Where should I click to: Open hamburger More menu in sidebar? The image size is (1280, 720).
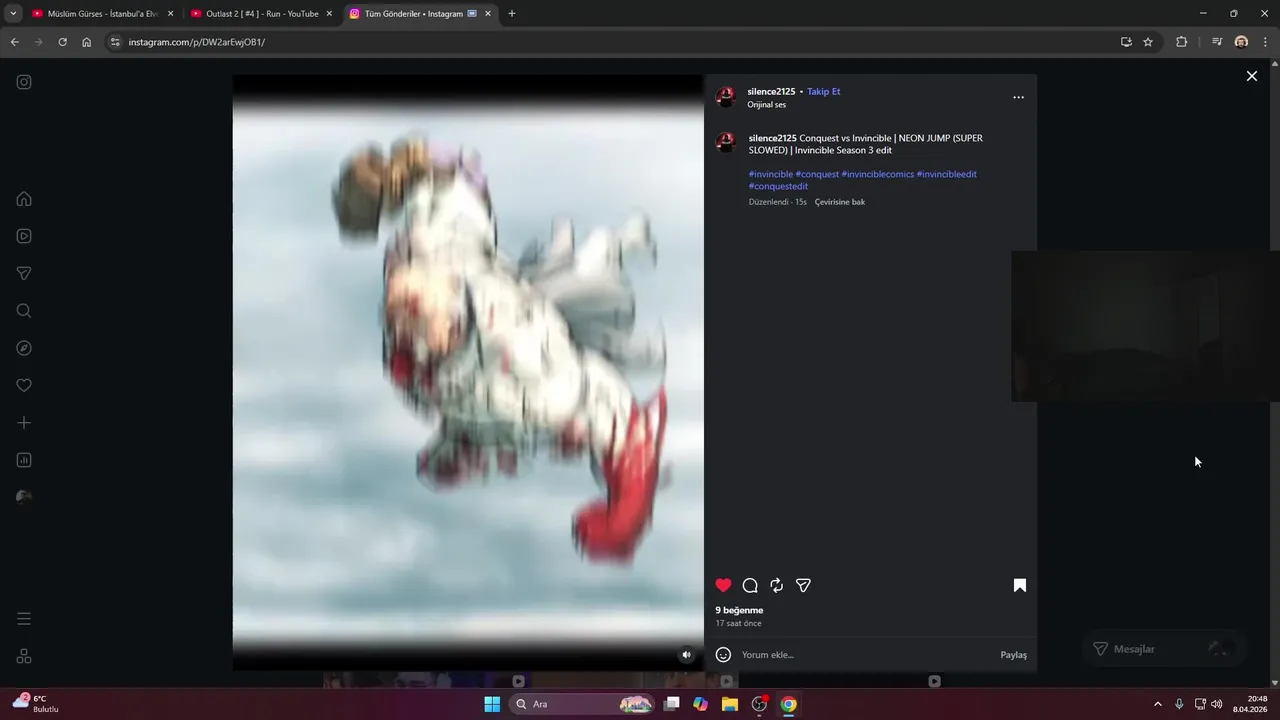point(24,619)
